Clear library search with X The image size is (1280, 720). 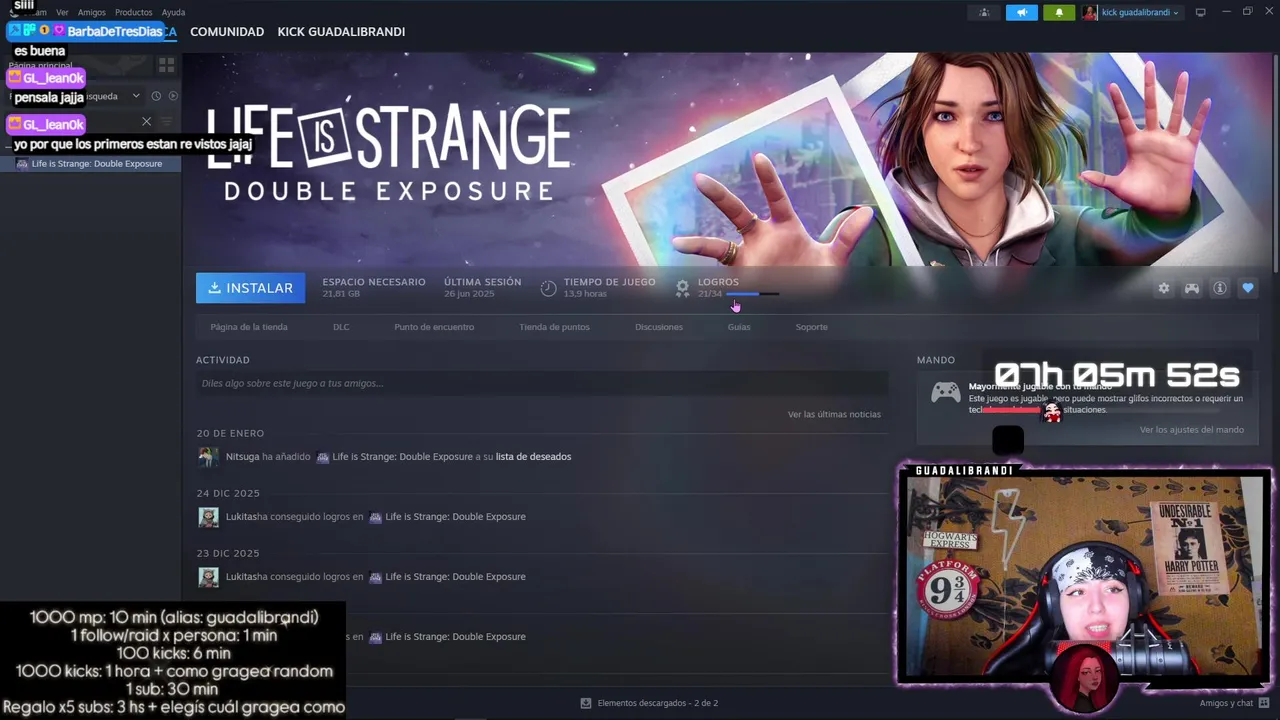coord(146,122)
